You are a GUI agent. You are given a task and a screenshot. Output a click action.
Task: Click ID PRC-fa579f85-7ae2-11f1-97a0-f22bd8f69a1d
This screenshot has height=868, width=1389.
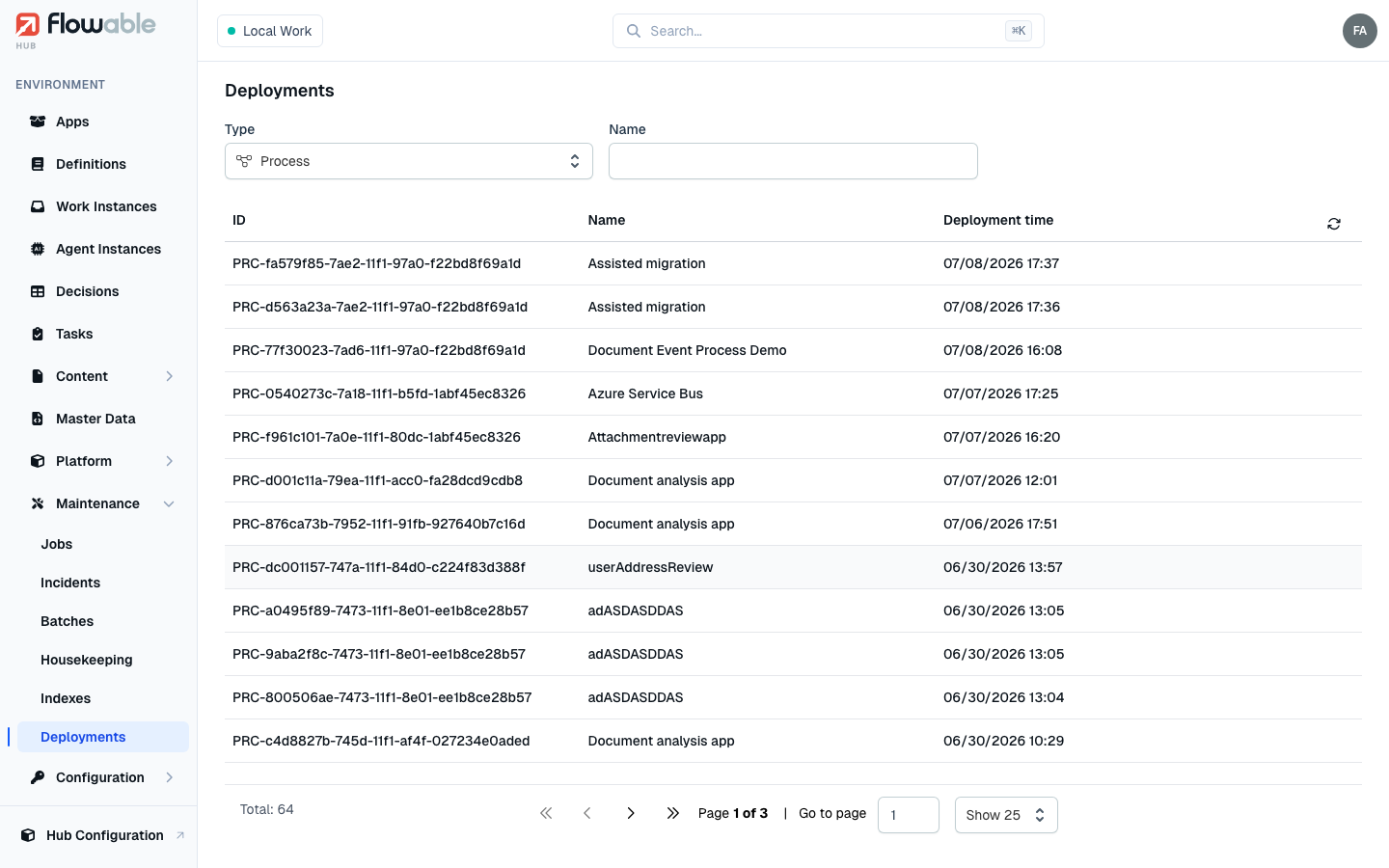(376, 263)
